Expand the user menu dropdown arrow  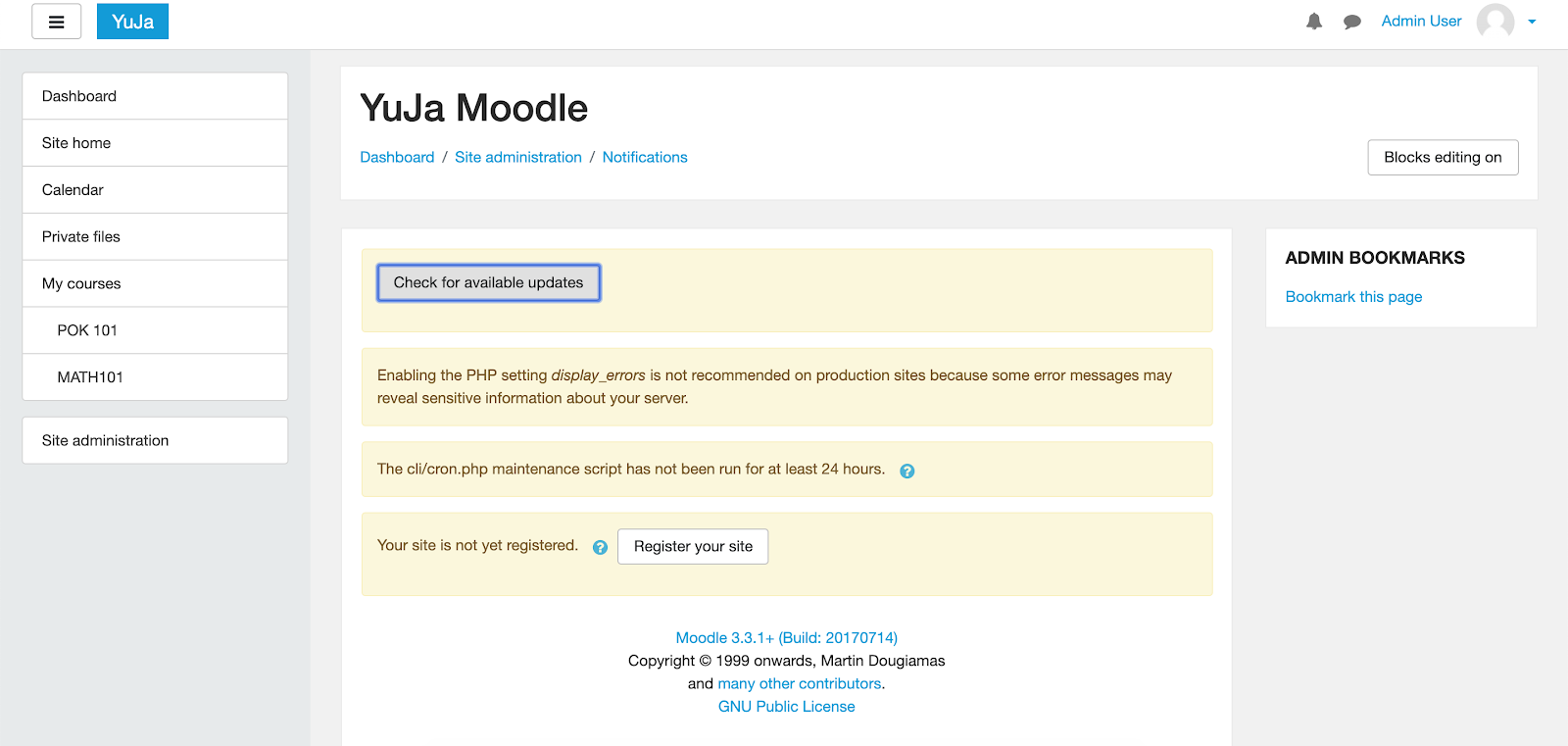[x=1532, y=22]
